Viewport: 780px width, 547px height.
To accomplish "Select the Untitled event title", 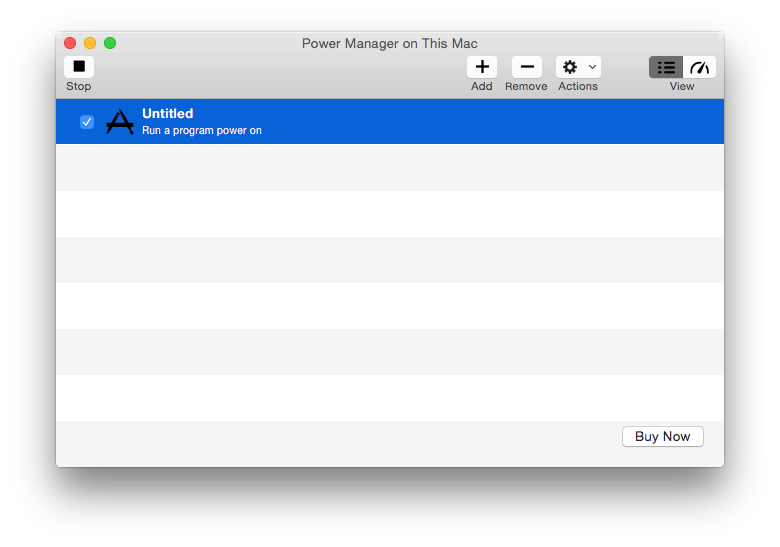I will coord(168,113).
